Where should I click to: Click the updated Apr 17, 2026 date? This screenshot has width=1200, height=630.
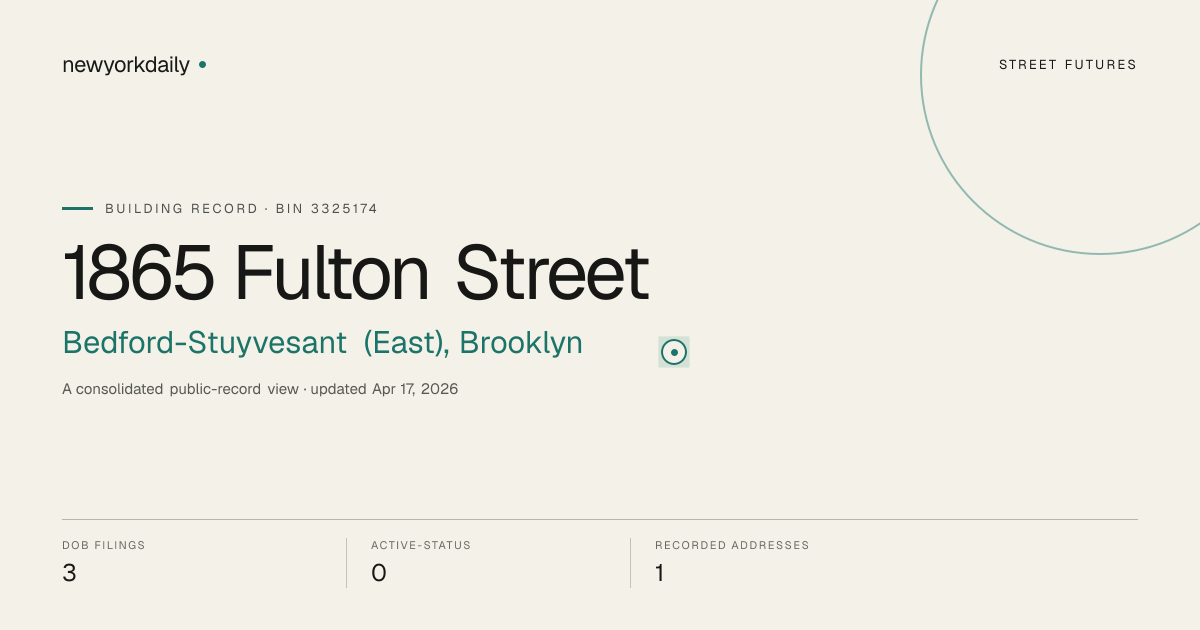384,389
